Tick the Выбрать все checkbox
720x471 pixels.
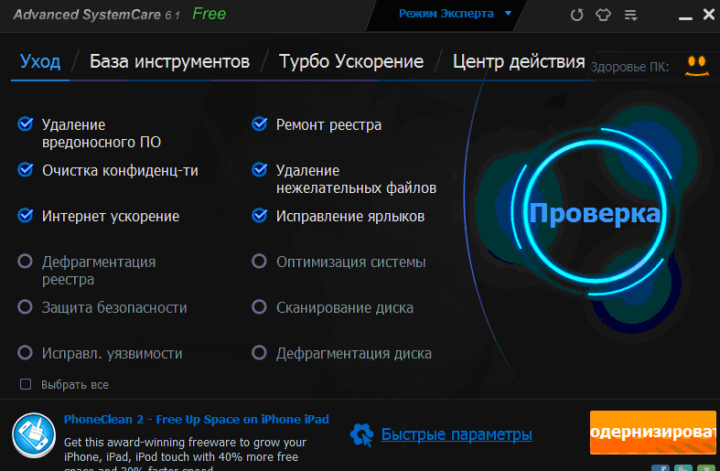(26, 384)
